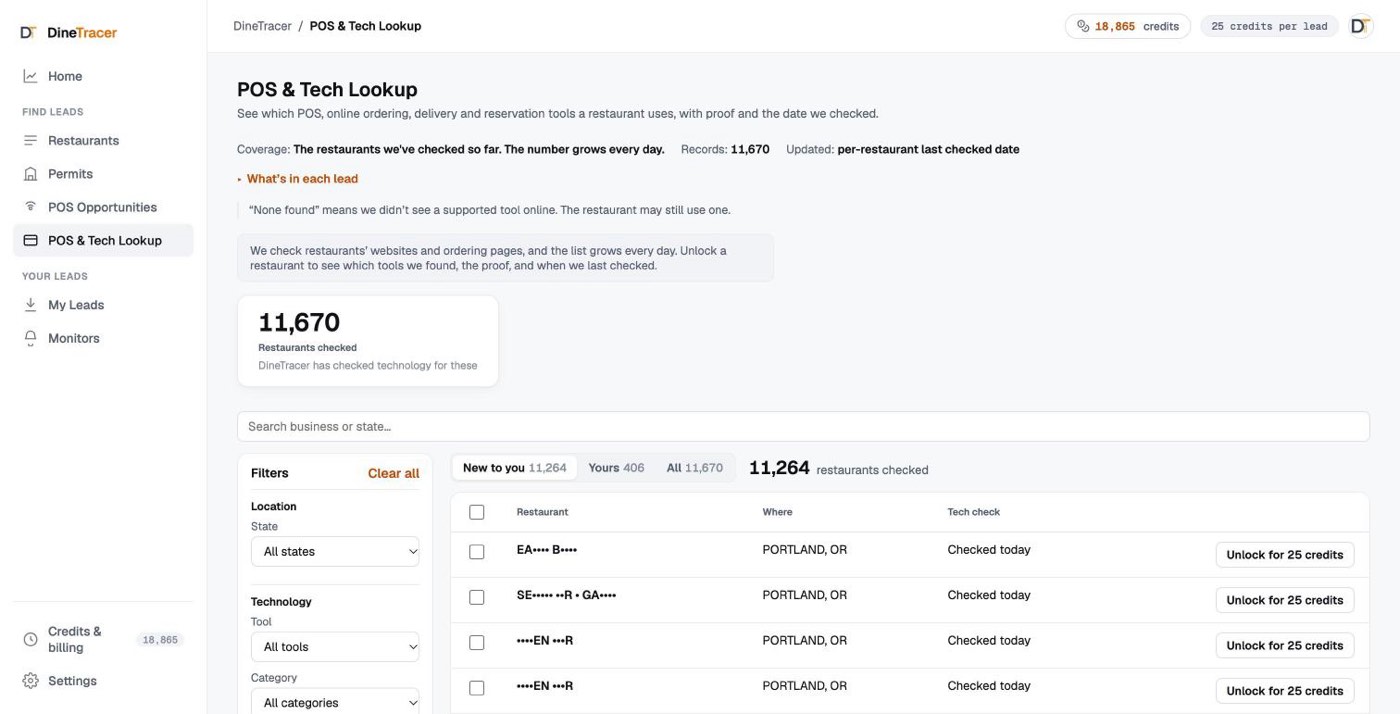Unlock SE•••••• ••R • GA•••• for 25 credits
Viewport: 1400px width, 714px height.
(1285, 600)
